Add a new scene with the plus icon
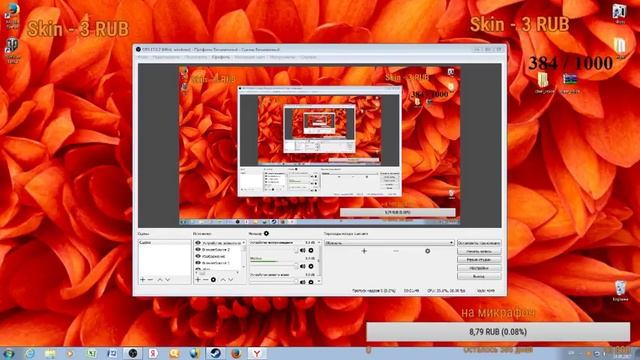Screen dimensions: 640x360 (x=142, y=280)
